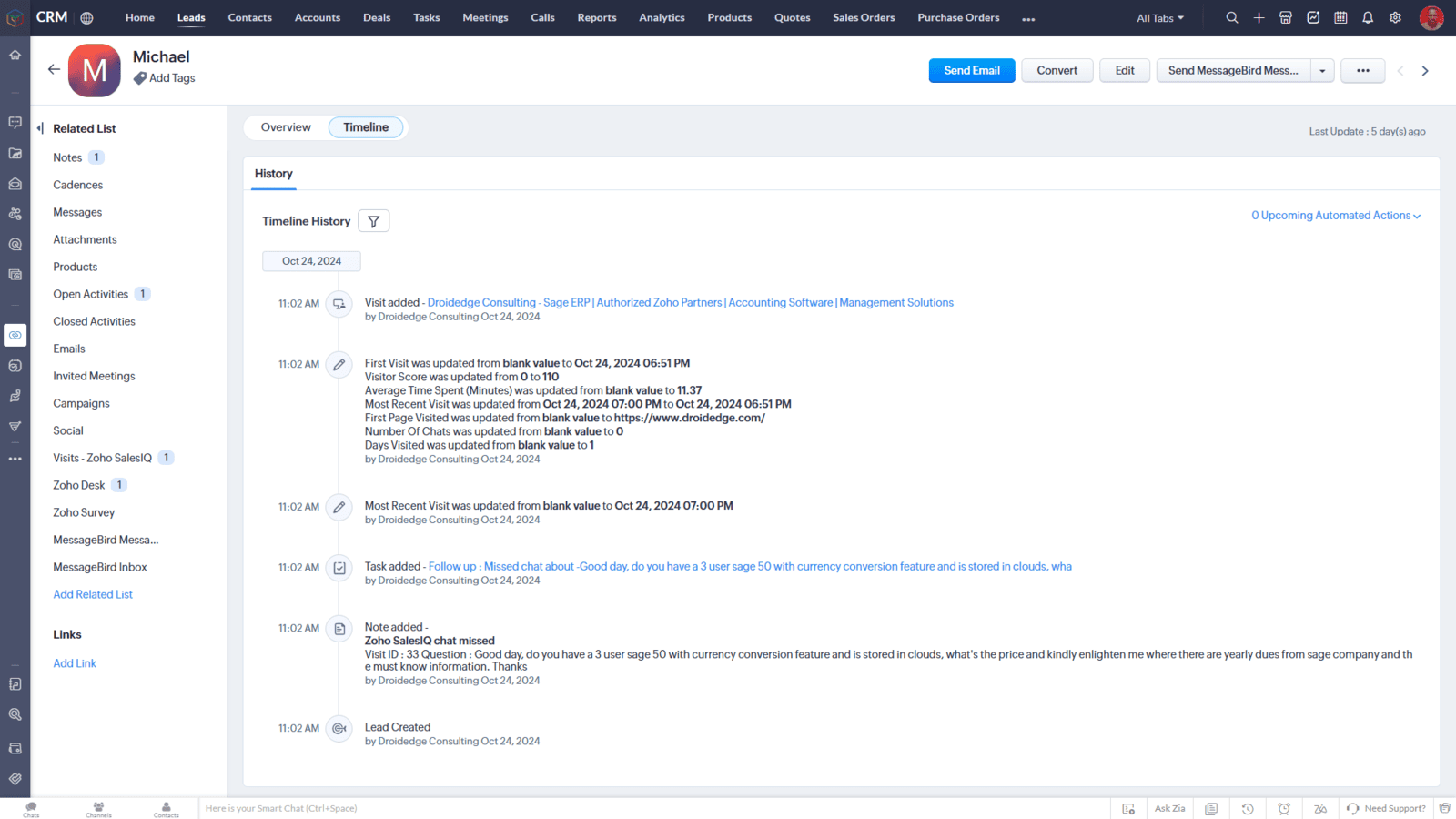Screen dimensions: 1456x819
Task: Click the Add Link link
Action: 75,663
